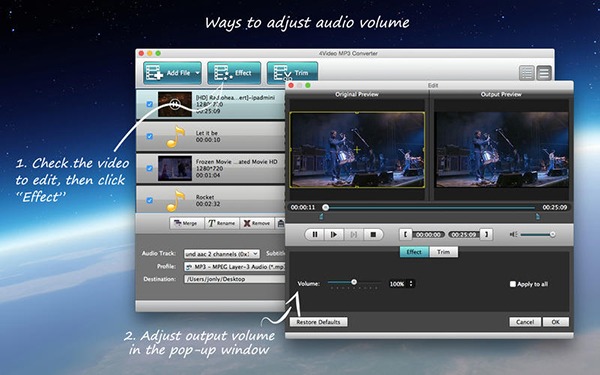
Task: Click the Merge button
Action: [x=186, y=223]
